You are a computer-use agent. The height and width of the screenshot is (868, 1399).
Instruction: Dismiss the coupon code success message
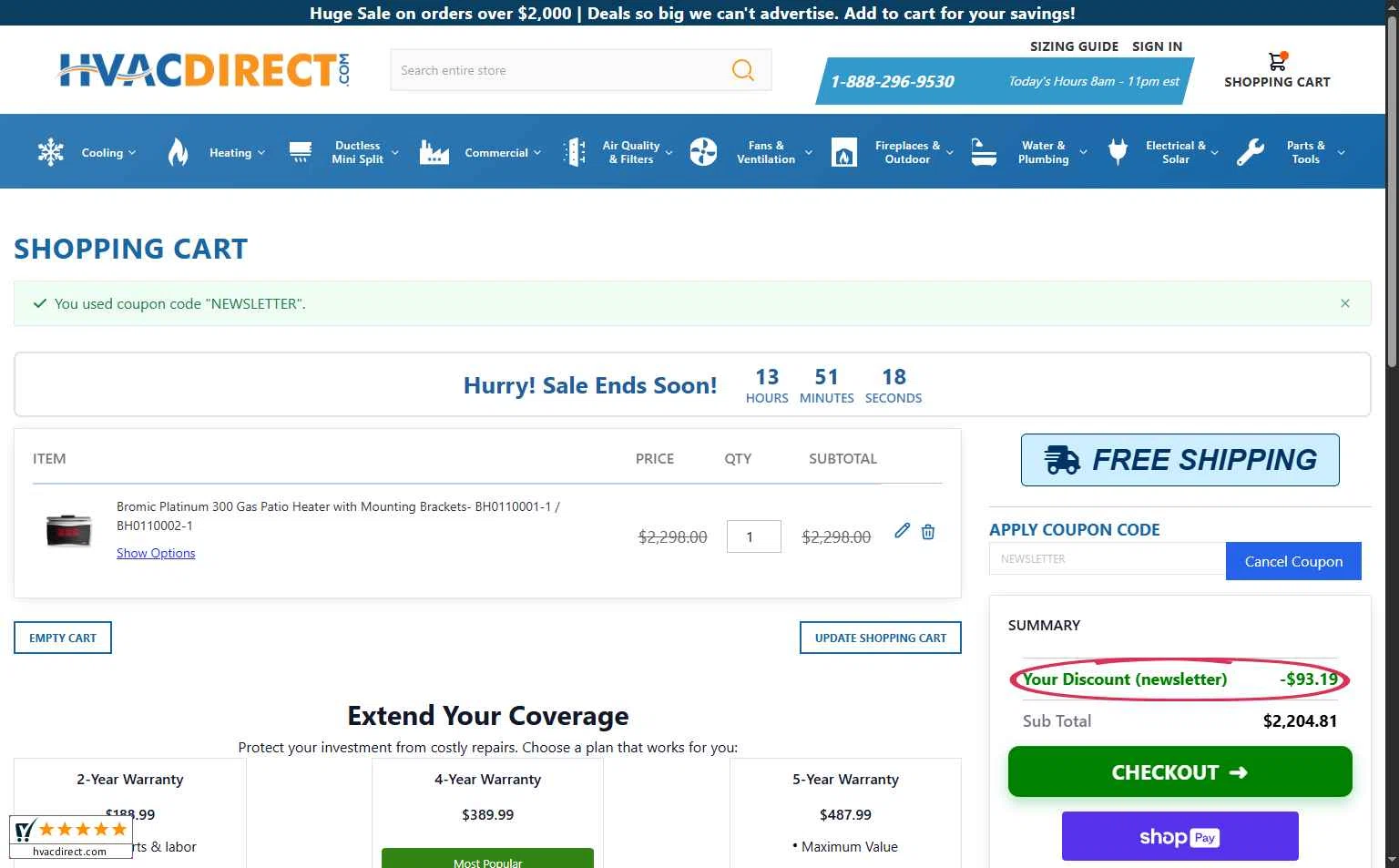(1345, 303)
